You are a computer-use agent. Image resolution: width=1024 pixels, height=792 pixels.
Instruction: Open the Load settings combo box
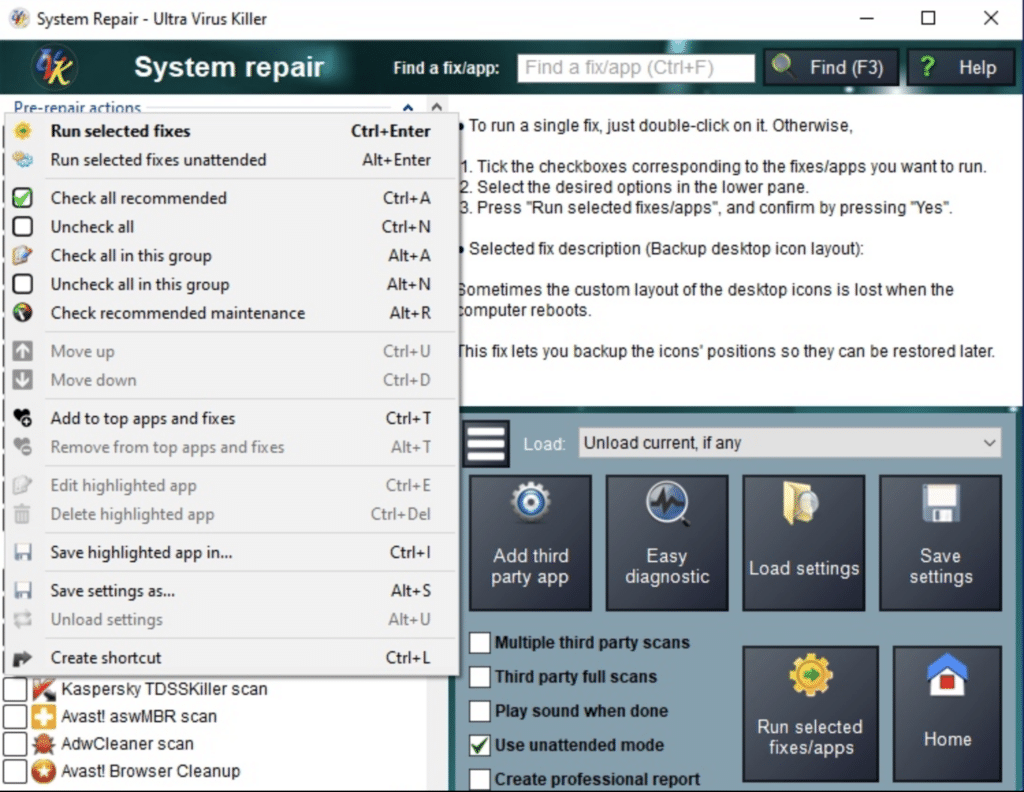[x=790, y=442]
